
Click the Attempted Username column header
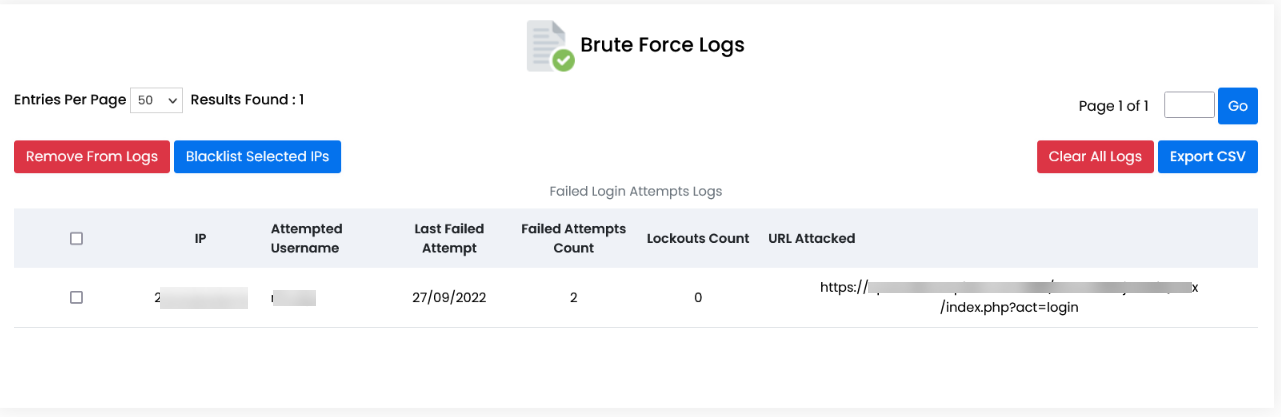306,238
